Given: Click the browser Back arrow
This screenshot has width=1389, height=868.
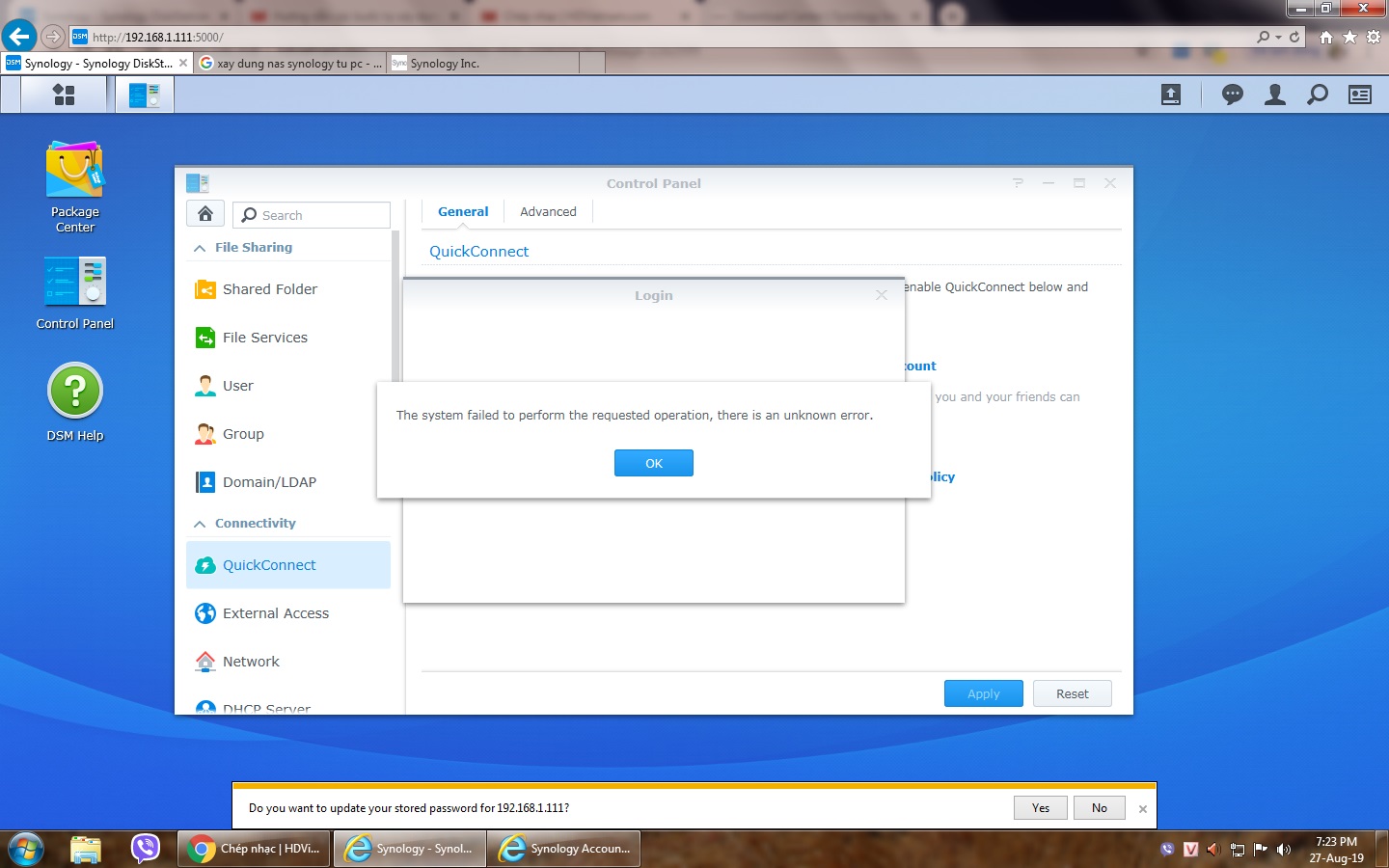Looking at the screenshot, I should click(x=19, y=37).
